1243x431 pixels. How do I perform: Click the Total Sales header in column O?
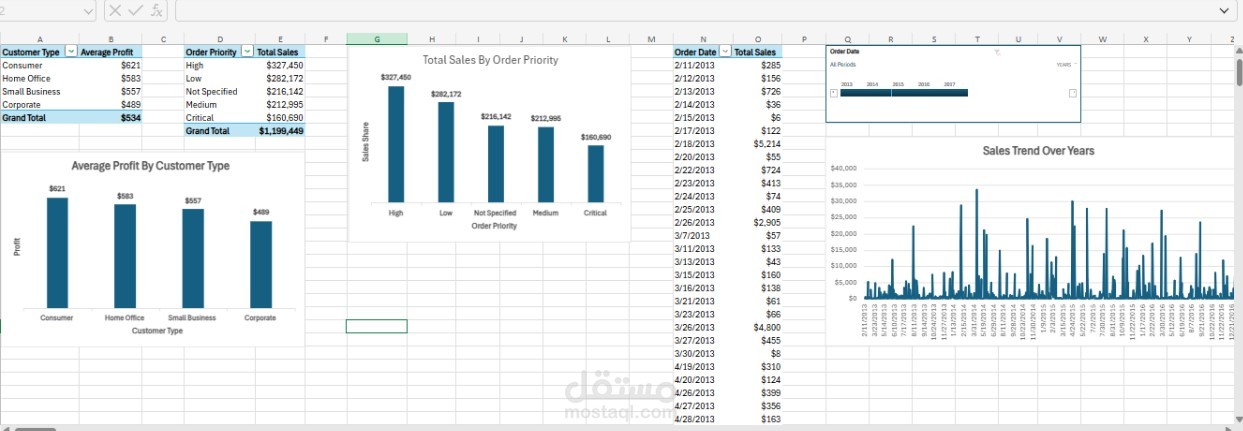(756, 52)
